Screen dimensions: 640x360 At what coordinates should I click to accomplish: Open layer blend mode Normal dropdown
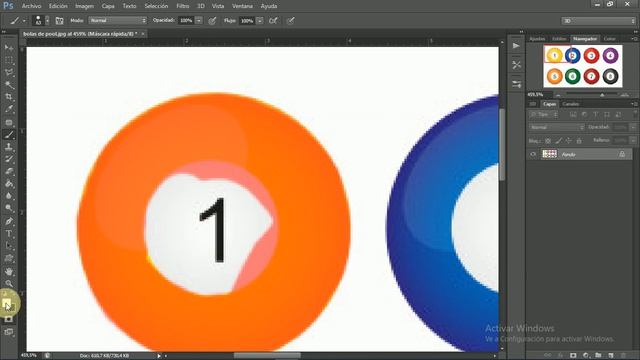point(557,127)
